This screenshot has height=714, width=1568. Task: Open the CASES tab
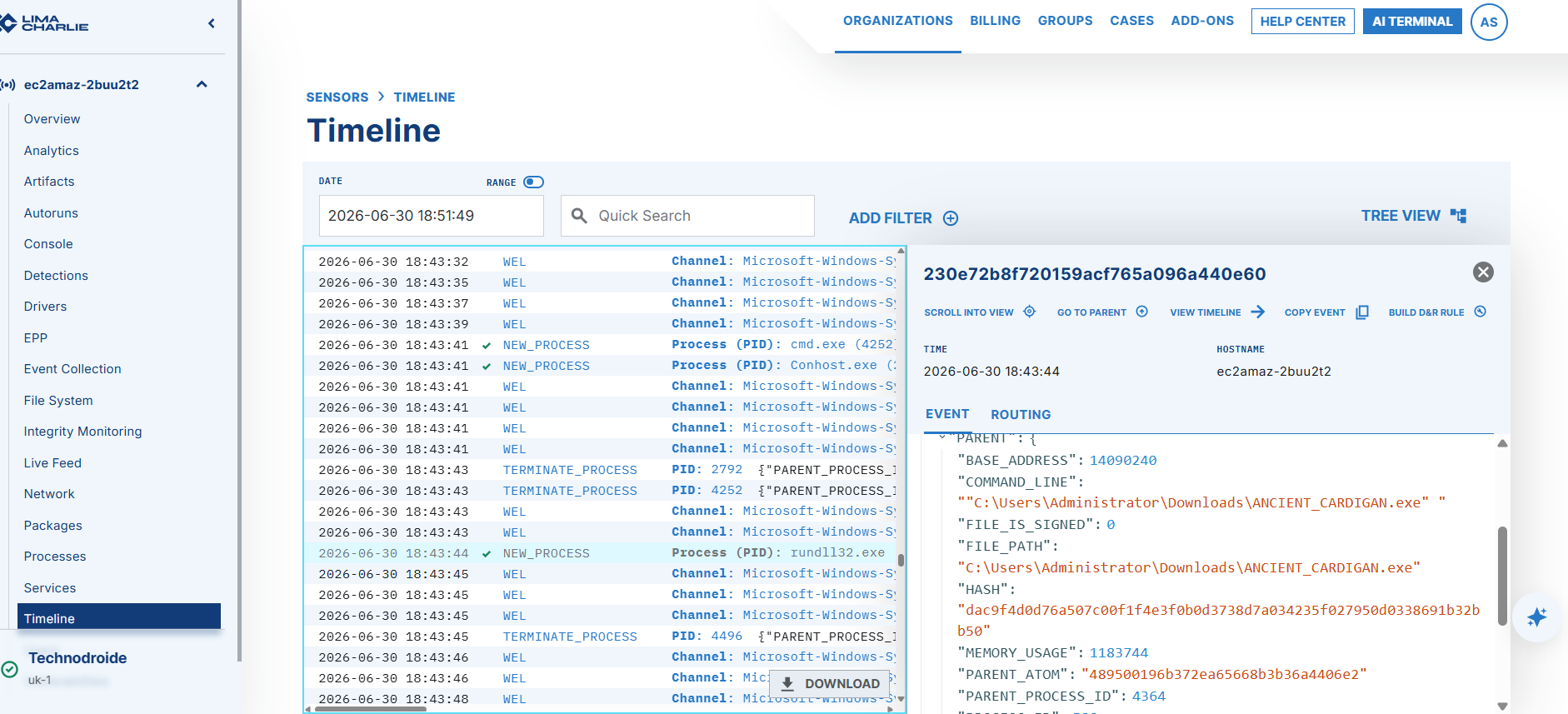(1131, 21)
